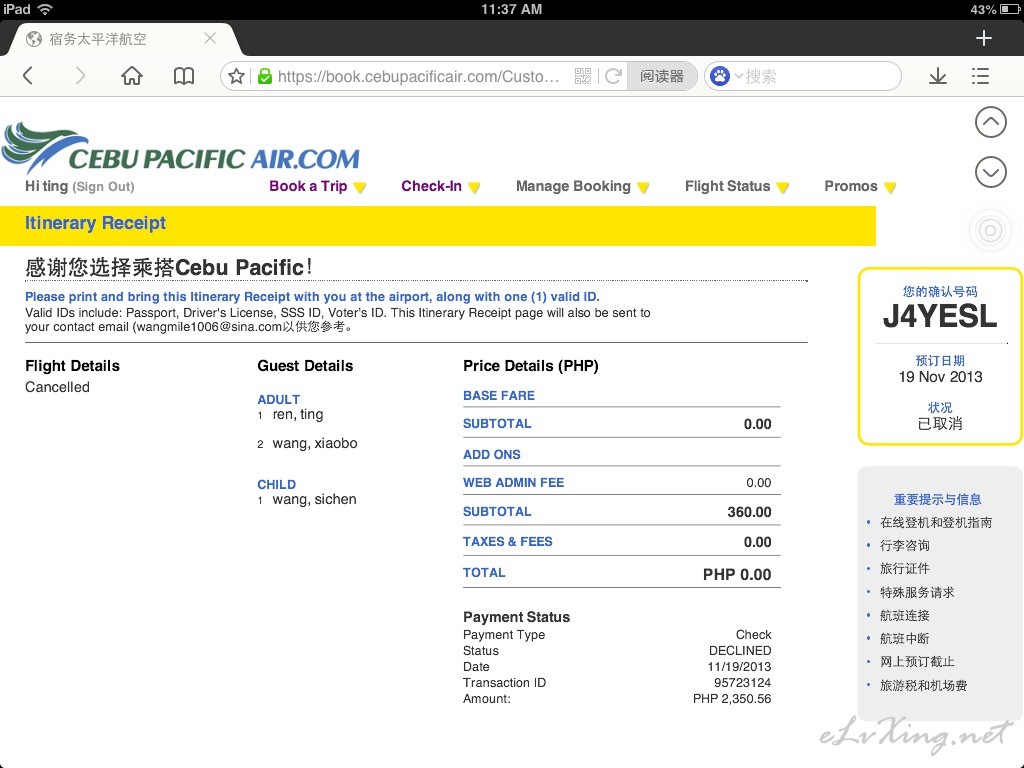Viewport: 1024px width, 768px height.
Task: Open the 旅游税和机场费 link
Action: [923, 685]
